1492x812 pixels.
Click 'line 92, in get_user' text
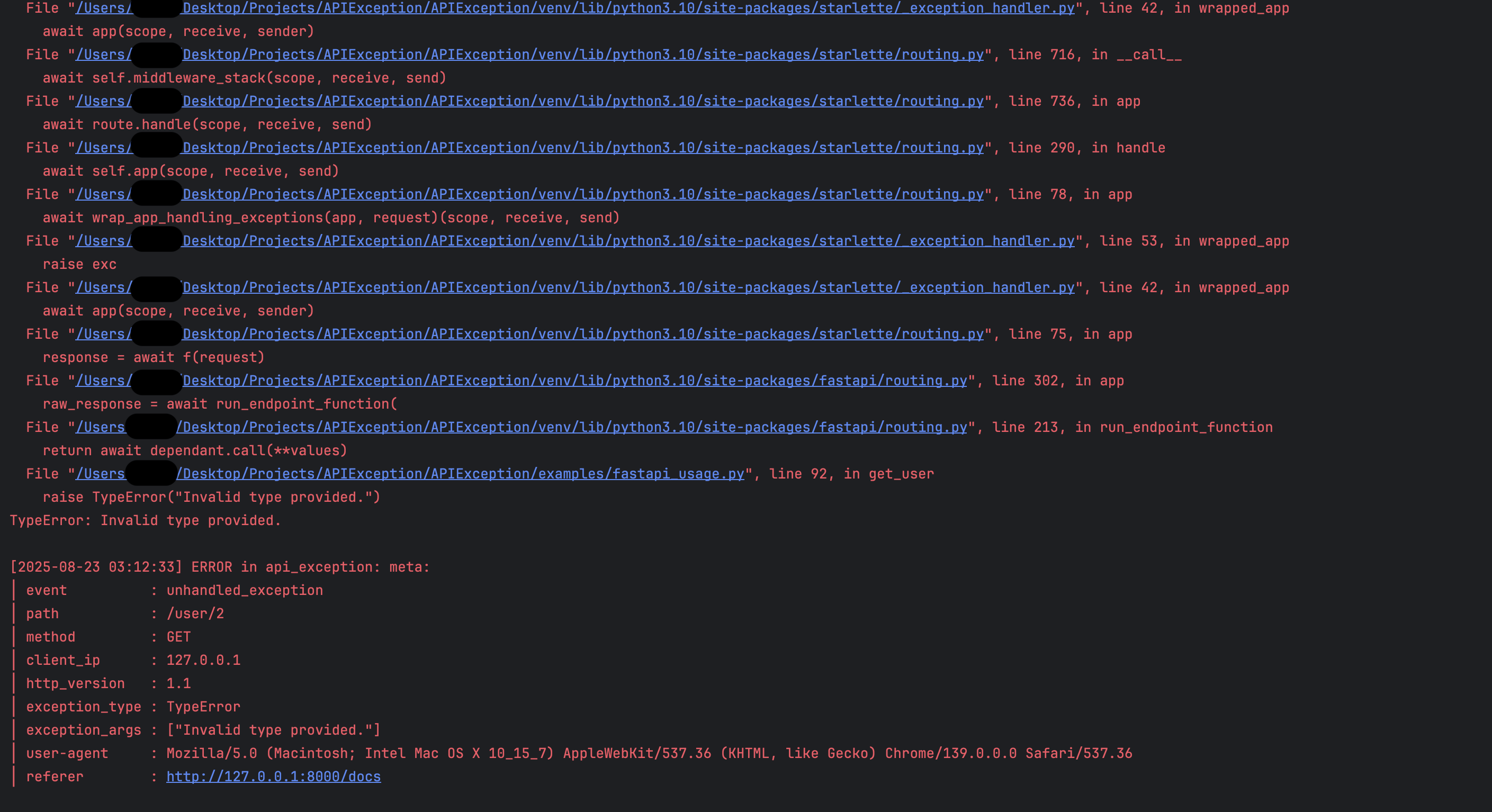pos(851,474)
